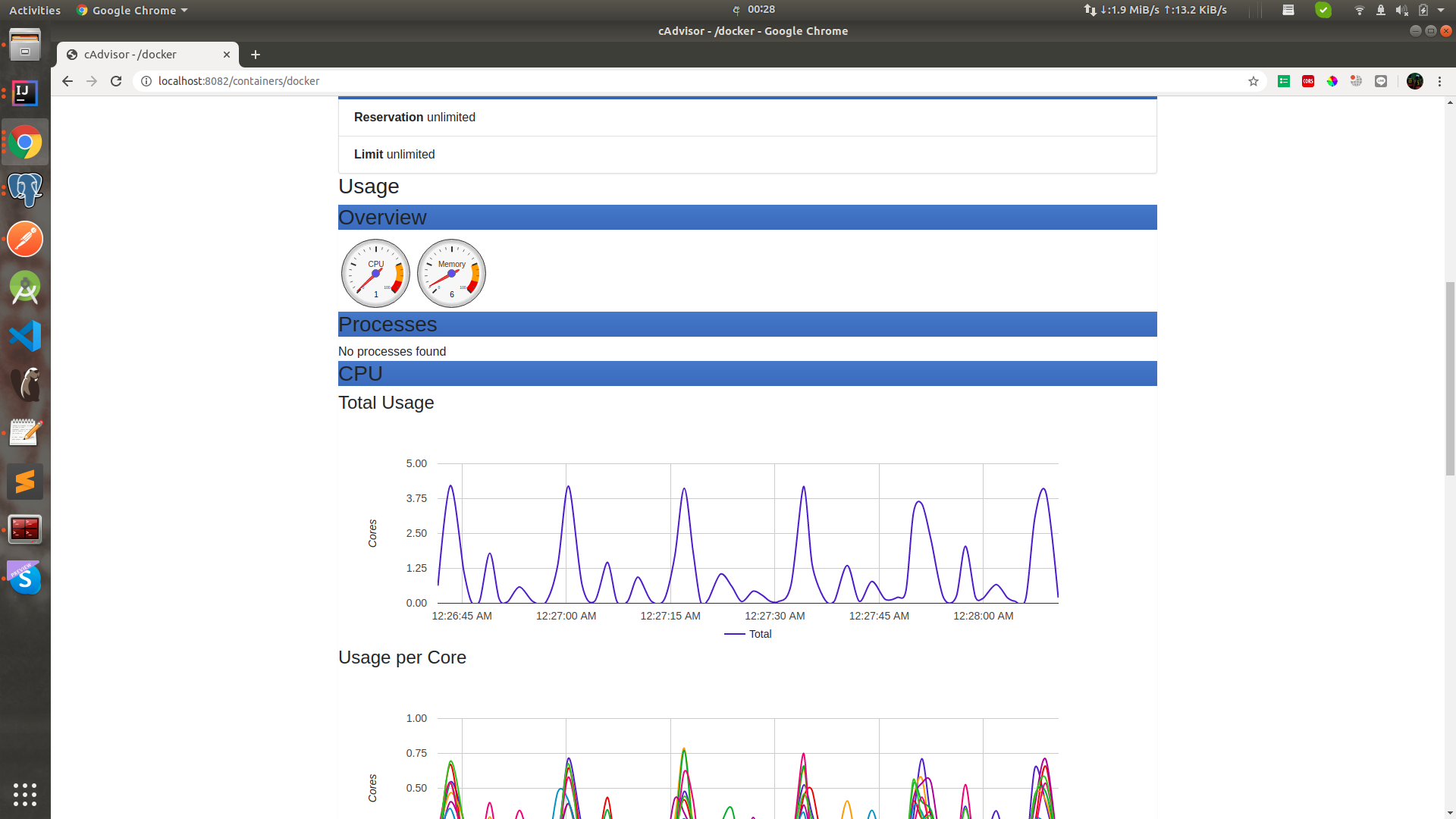
Task: Show applications grid button
Action: pyautogui.click(x=25, y=794)
